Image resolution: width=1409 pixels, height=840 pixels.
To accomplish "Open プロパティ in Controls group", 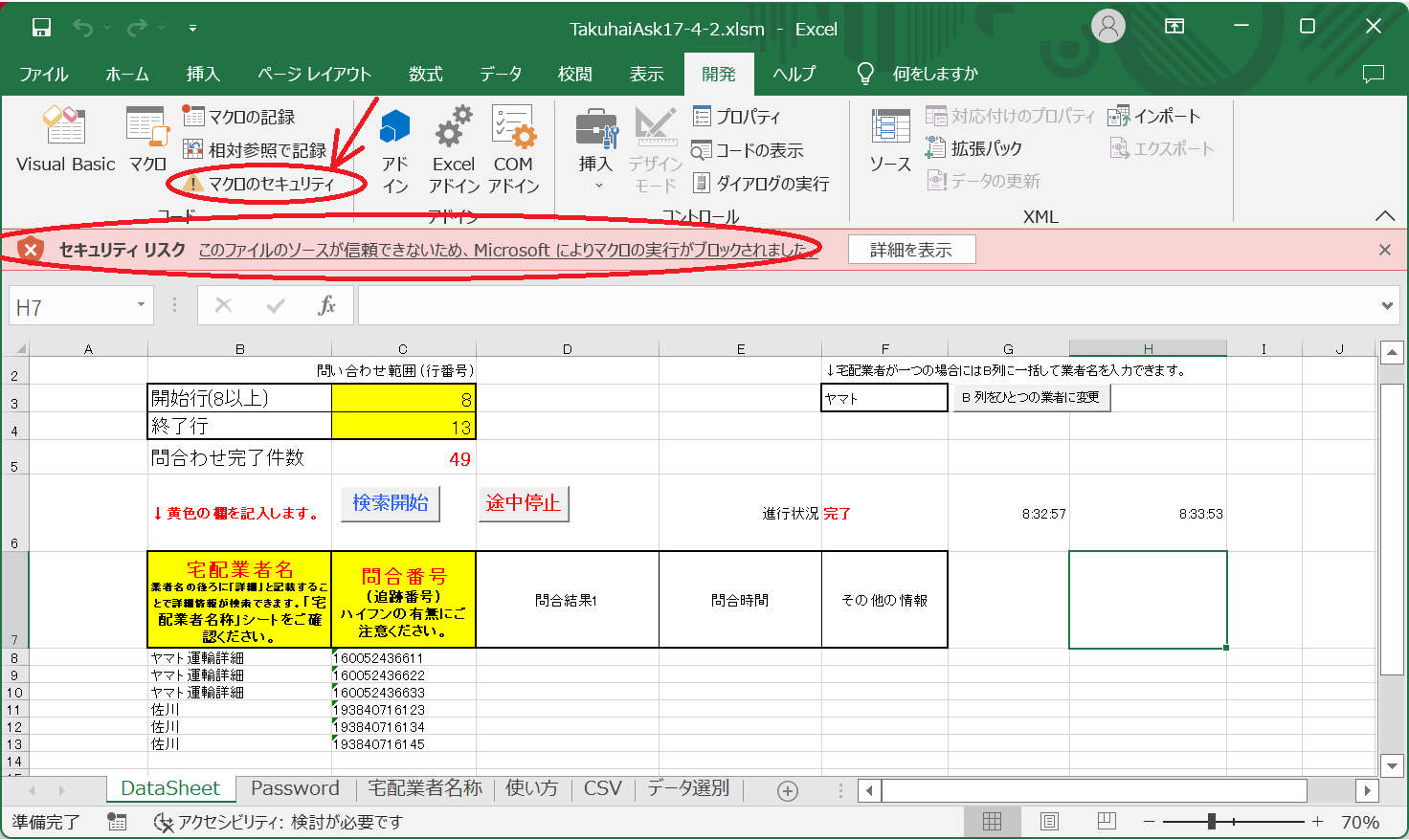I will [x=737, y=117].
